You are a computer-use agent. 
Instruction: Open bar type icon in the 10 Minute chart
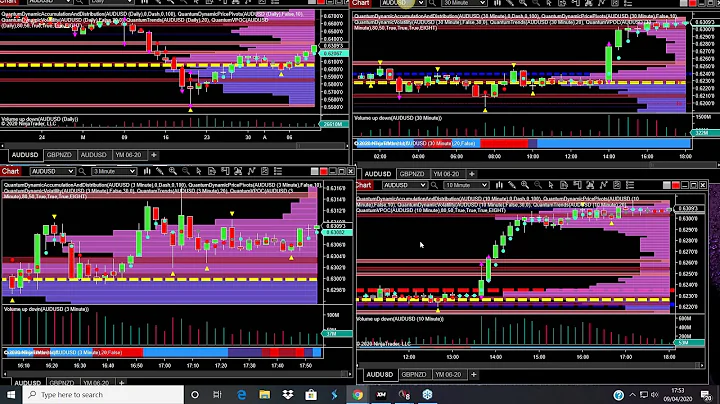[x=499, y=185]
